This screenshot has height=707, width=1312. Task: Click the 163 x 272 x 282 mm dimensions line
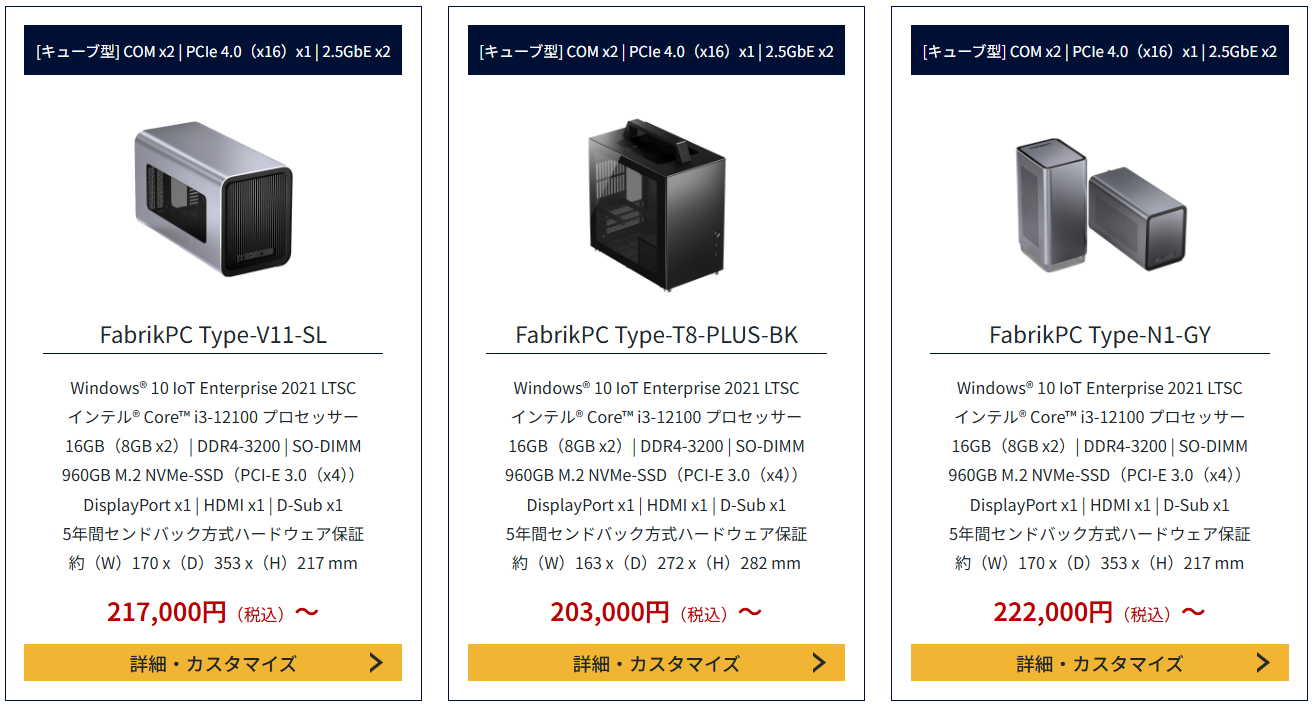pyautogui.click(x=656, y=563)
